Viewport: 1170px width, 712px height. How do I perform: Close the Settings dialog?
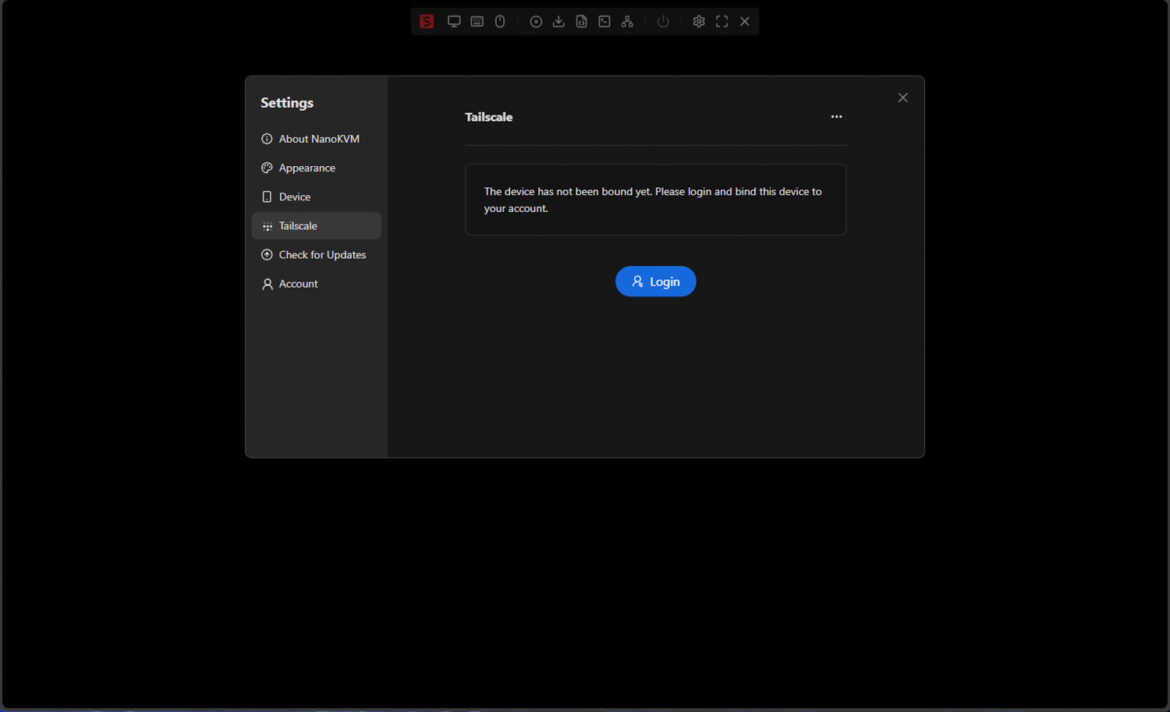[x=903, y=98]
